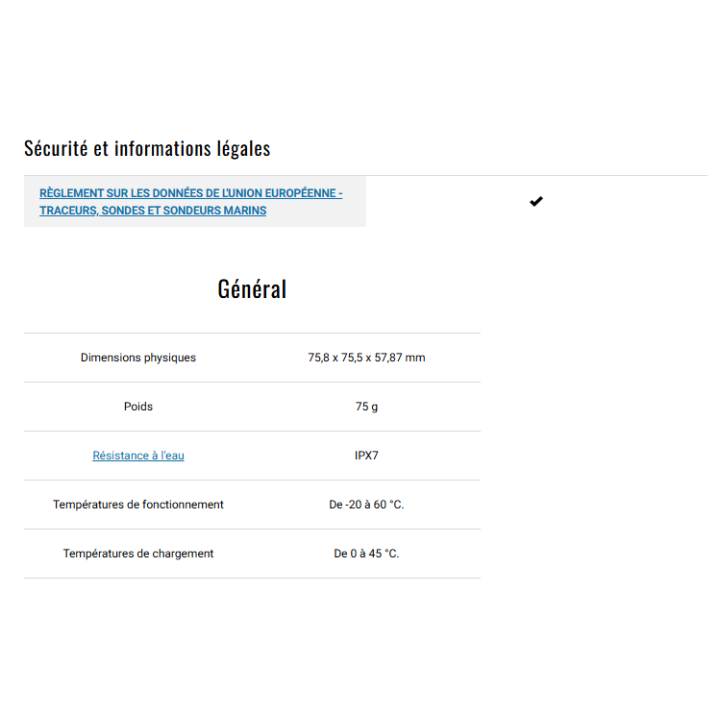Click the 75 g weight value
Image resolution: width=720 pixels, height=720 pixels.
pyautogui.click(x=366, y=407)
